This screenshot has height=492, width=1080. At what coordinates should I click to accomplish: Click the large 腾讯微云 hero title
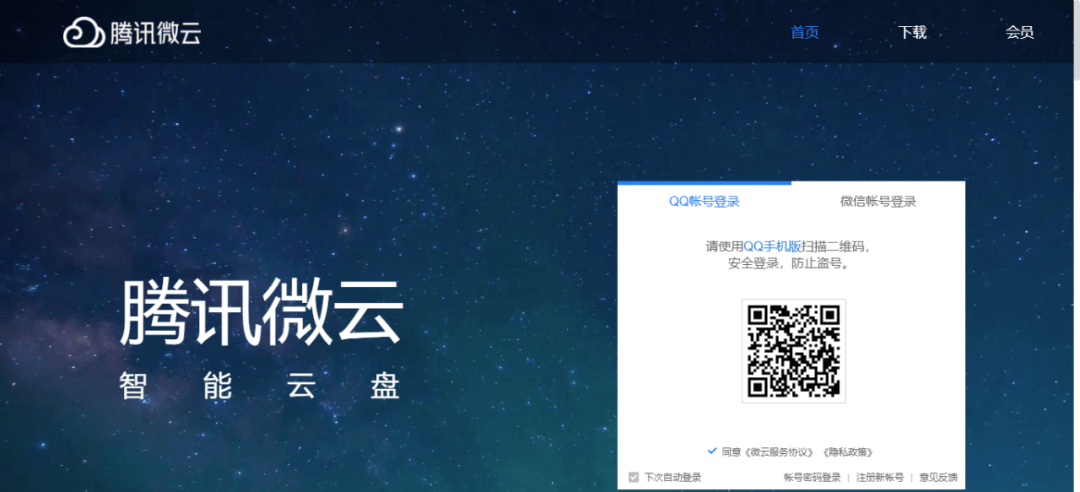tap(261, 312)
